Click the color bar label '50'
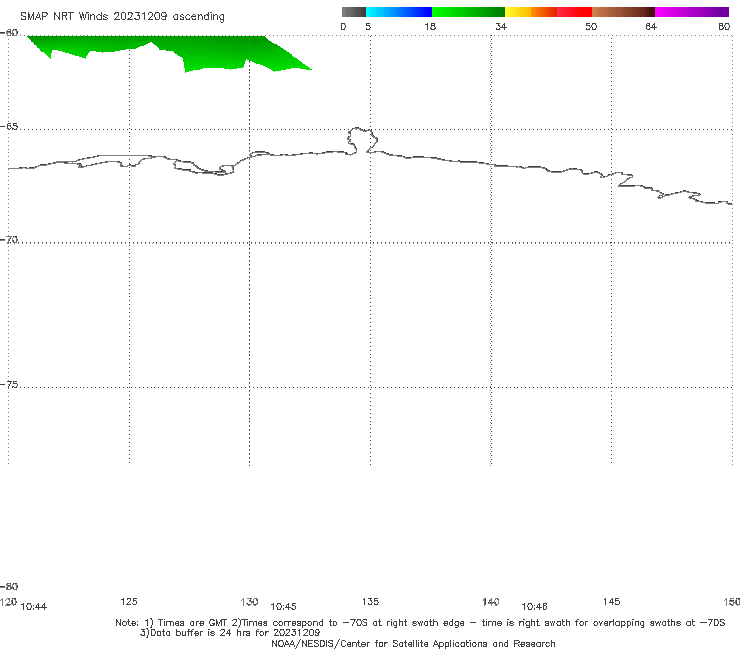Image resolution: width=740 pixels, height=650 pixels. pos(591,26)
